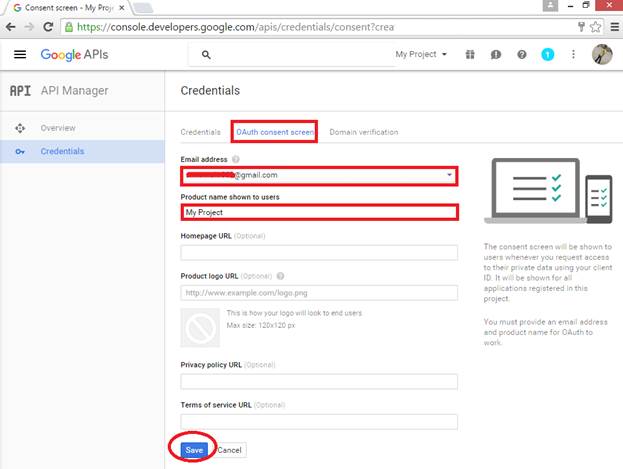The image size is (623, 469).
Task: Go forward with browser forward arrow
Action: click(x=29, y=27)
